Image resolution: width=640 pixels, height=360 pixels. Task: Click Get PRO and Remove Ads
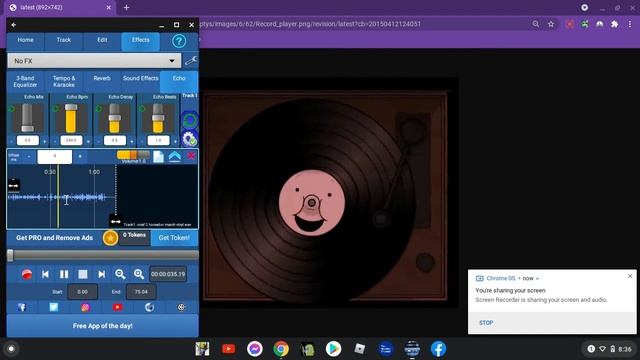point(55,238)
